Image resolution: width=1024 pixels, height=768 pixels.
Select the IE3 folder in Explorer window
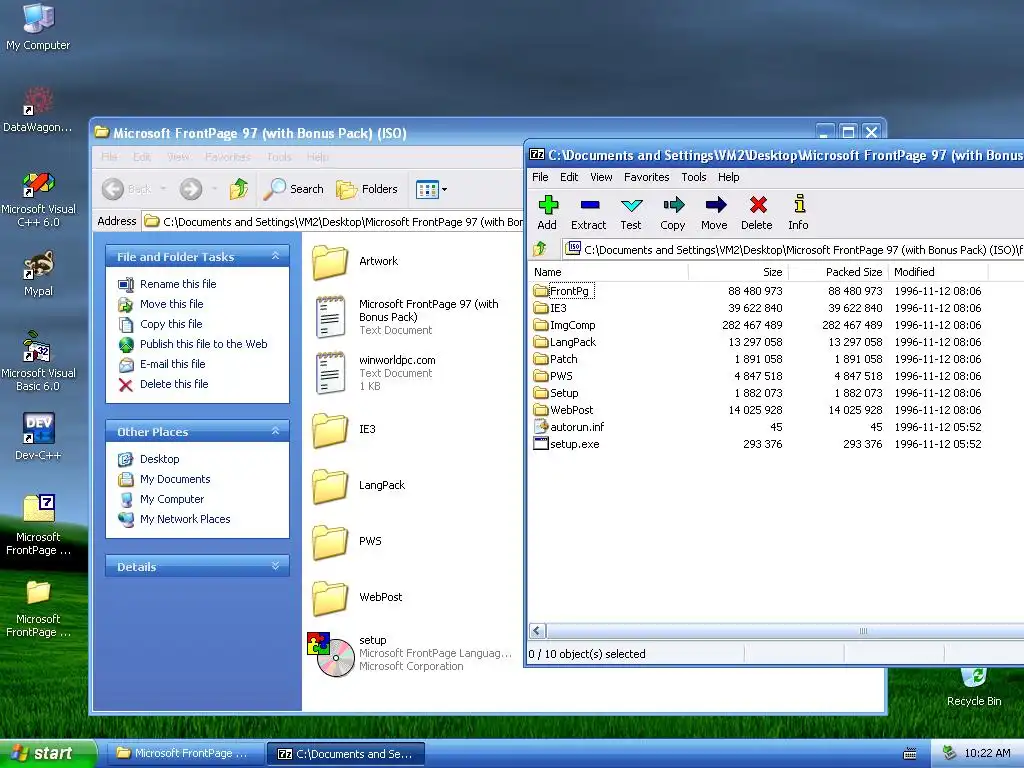[344, 429]
